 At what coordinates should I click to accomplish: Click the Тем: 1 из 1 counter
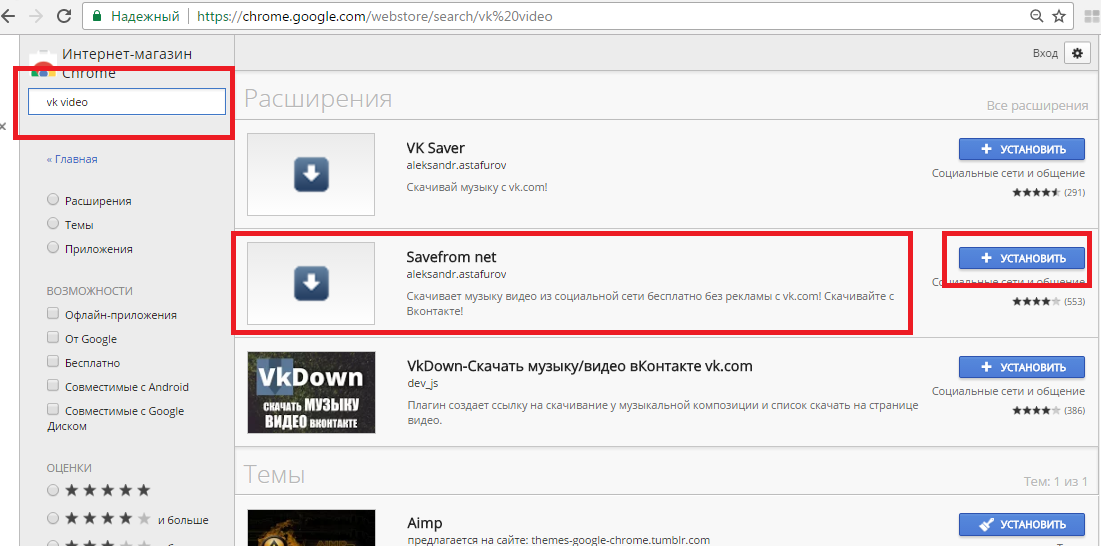[x=1056, y=482]
